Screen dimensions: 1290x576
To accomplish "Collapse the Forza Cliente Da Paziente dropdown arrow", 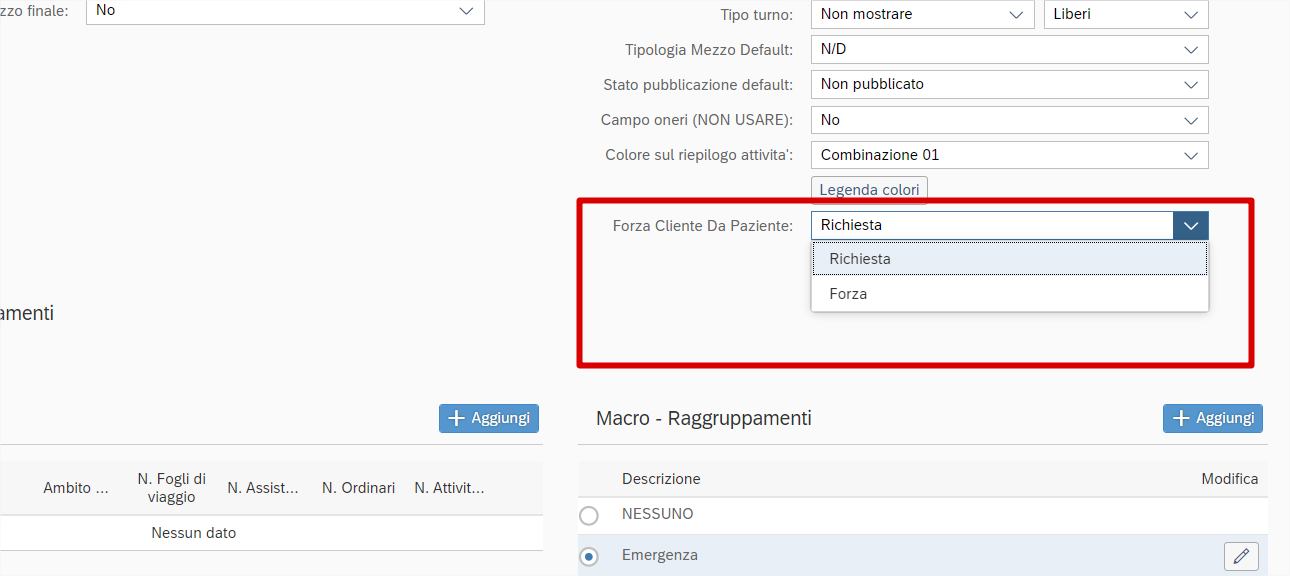I will click(1190, 226).
